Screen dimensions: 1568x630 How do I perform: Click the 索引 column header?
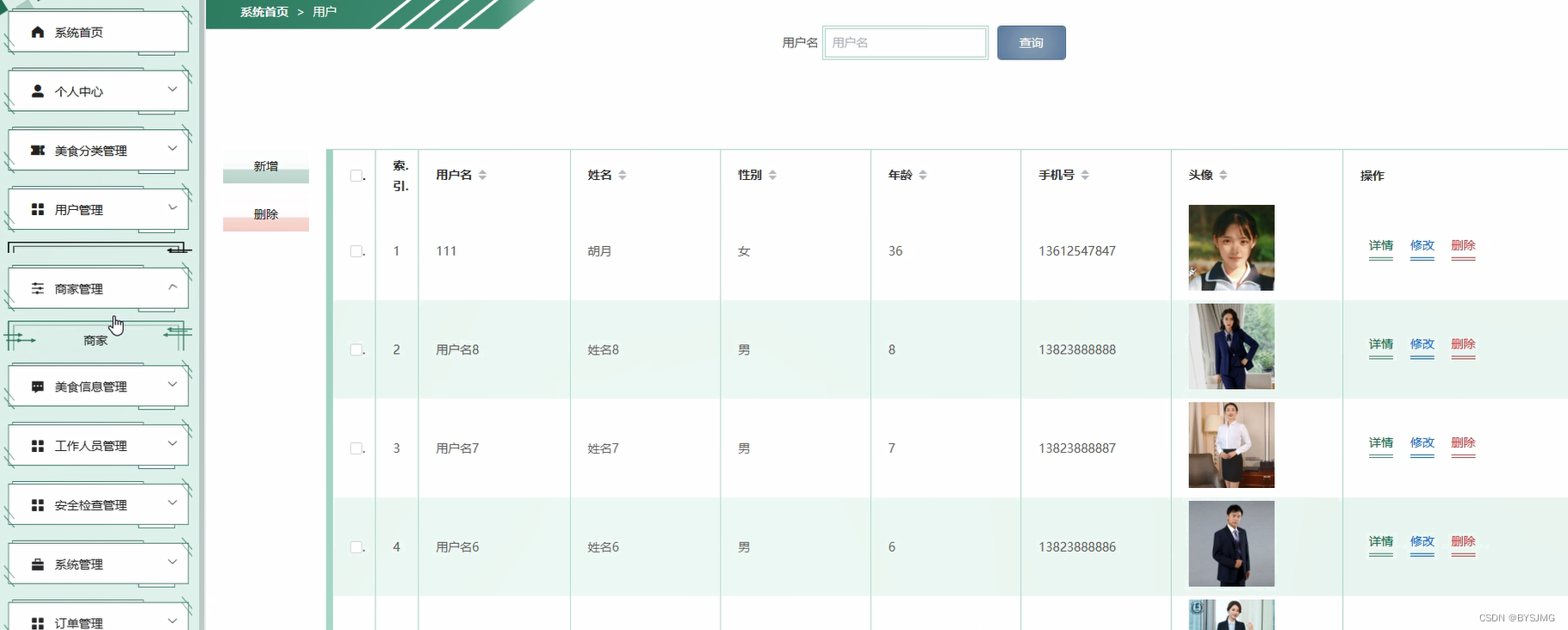[400, 176]
